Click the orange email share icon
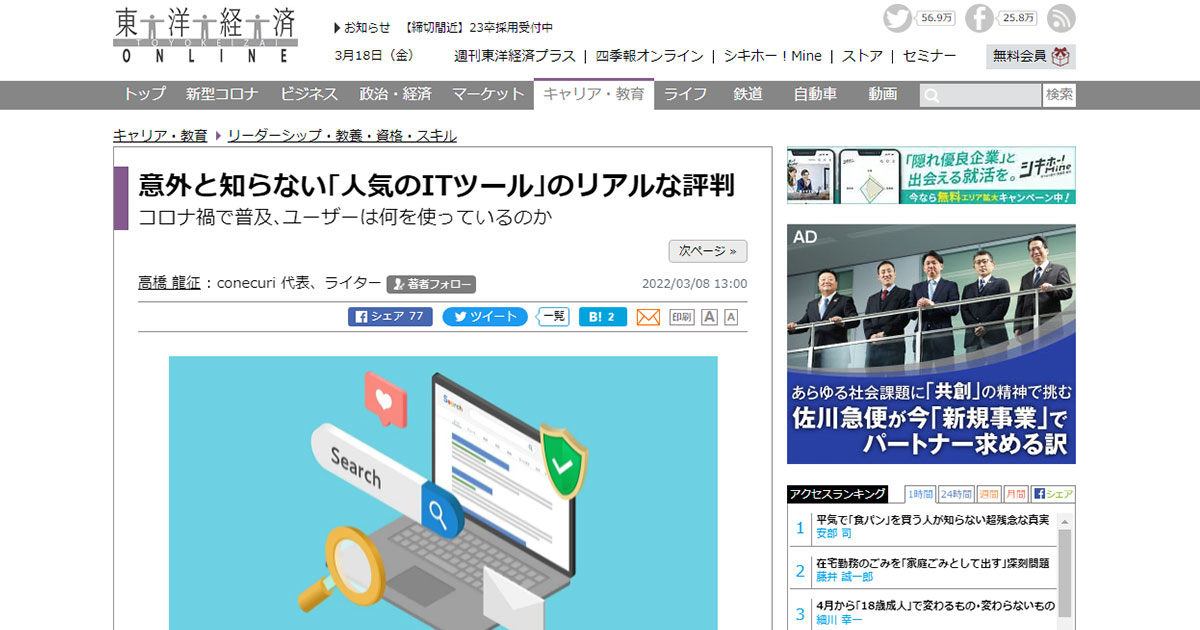1200x630 pixels. pos(648,317)
